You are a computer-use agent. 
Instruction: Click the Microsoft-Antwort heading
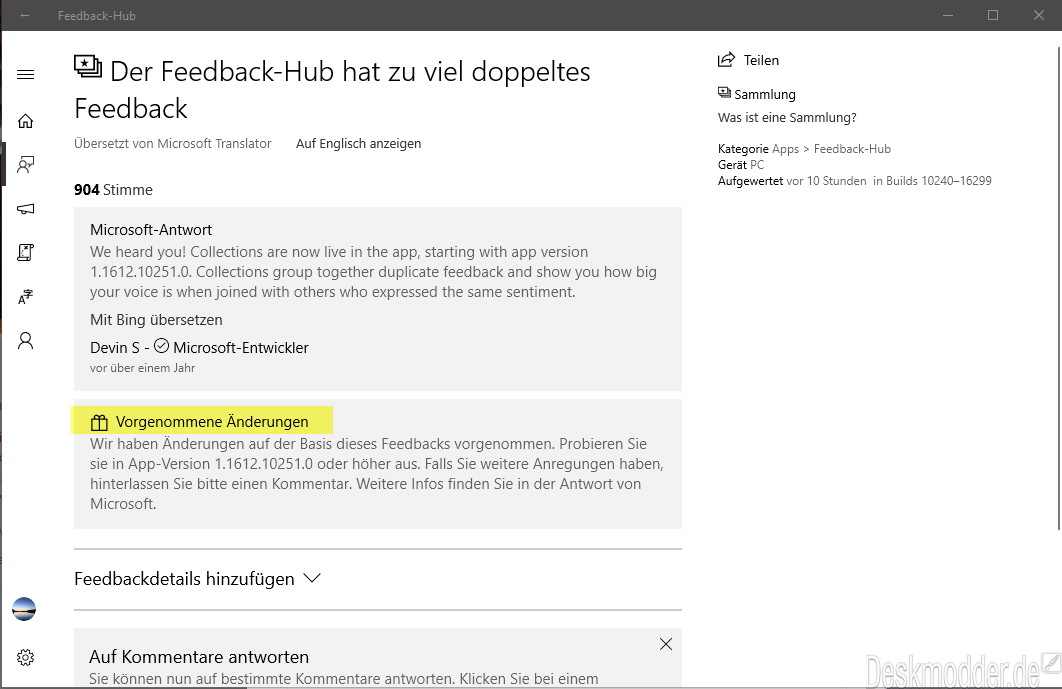pos(151,230)
